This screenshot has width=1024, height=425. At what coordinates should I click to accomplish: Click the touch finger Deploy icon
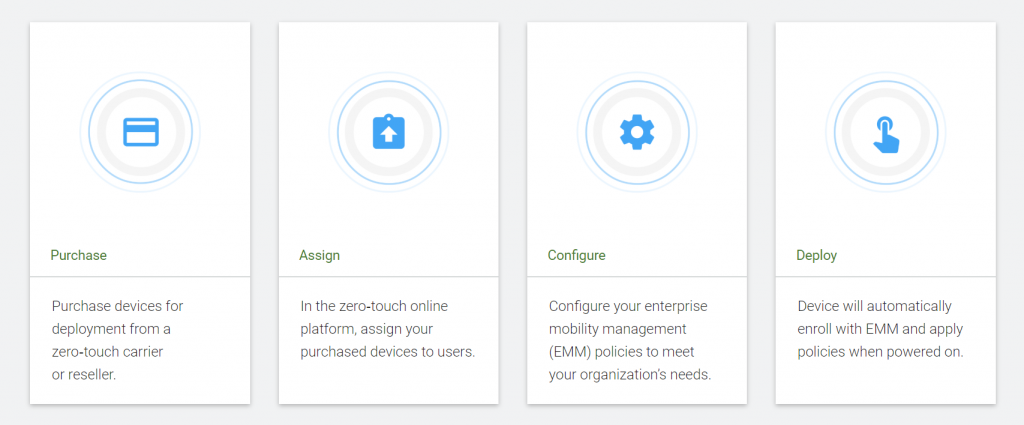click(x=885, y=133)
